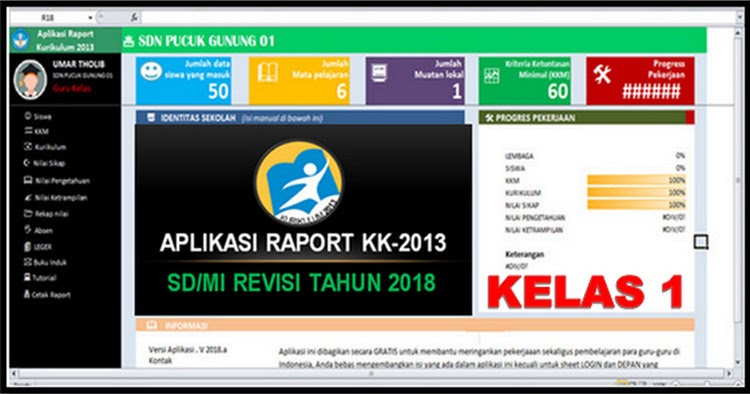
Task: Click the fx insert function icon
Action: pos(134,17)
